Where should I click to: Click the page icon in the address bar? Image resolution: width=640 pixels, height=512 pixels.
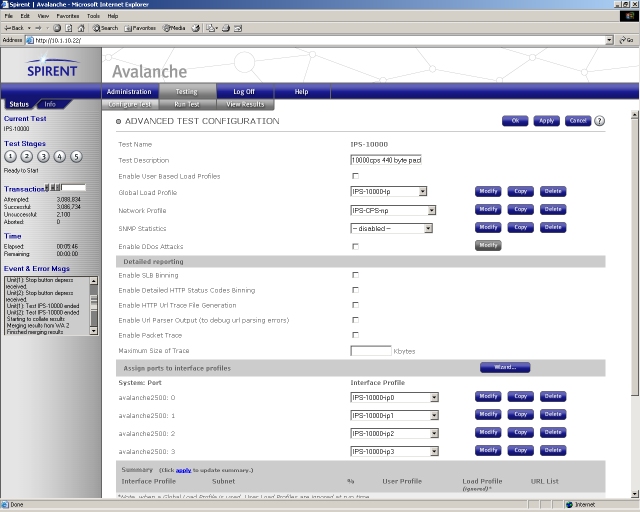click(x=29, y=40)
